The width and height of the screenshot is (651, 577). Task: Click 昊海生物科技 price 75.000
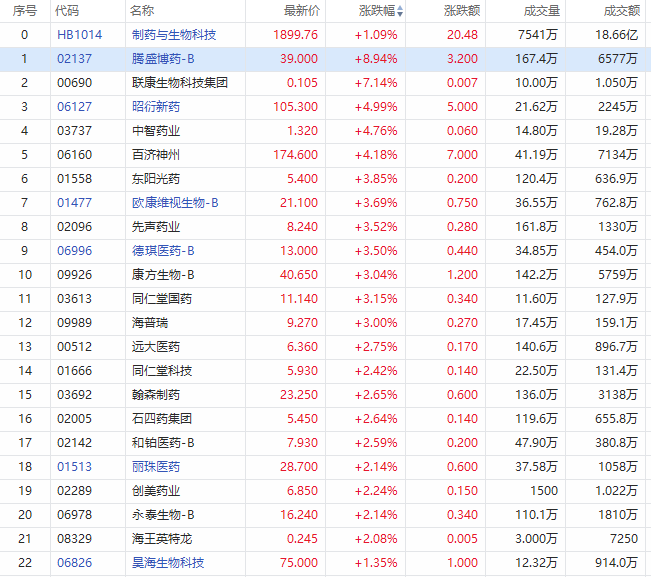299,563
